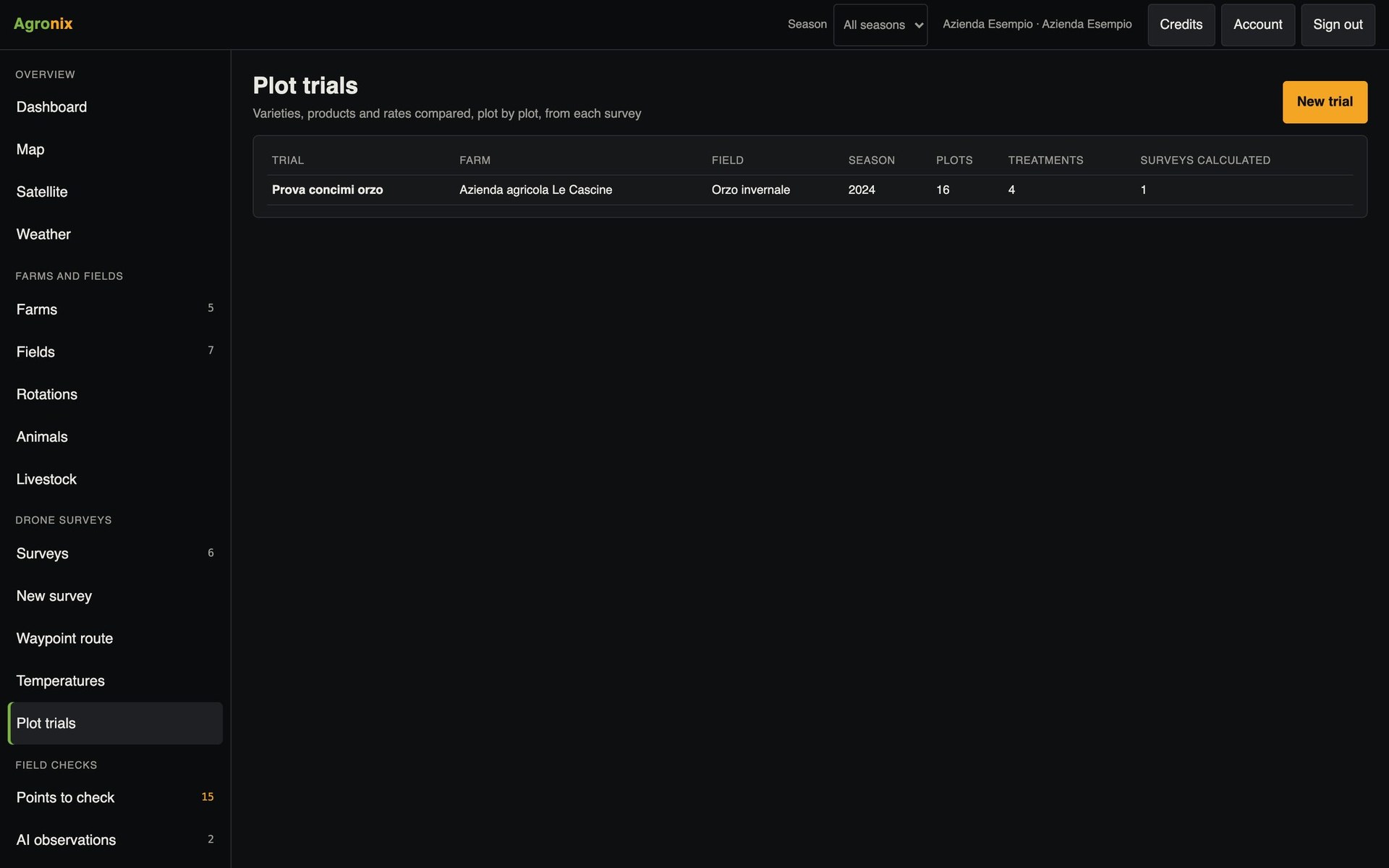Open the Surveys list

click(x=115, y=553)
